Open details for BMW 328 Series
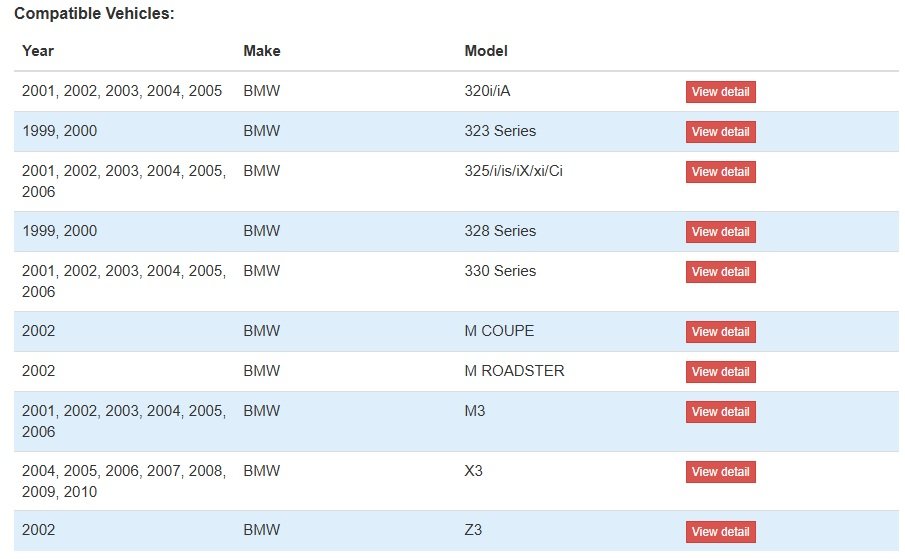Screen dimensions: 905x559 (x=720, y=232)
